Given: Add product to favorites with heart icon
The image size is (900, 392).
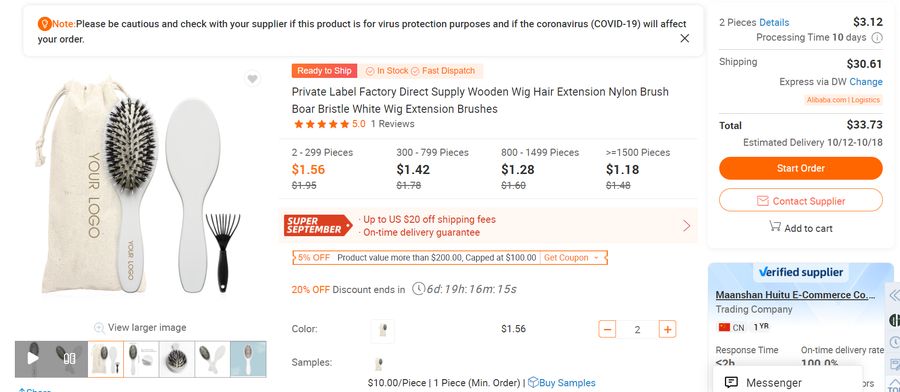Looking at the screenshot, I should point(253,79).
